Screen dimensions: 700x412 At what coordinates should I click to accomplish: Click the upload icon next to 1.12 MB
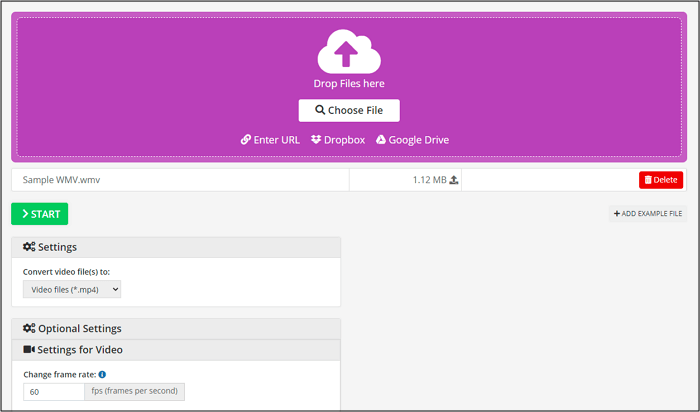pos(453,180)
